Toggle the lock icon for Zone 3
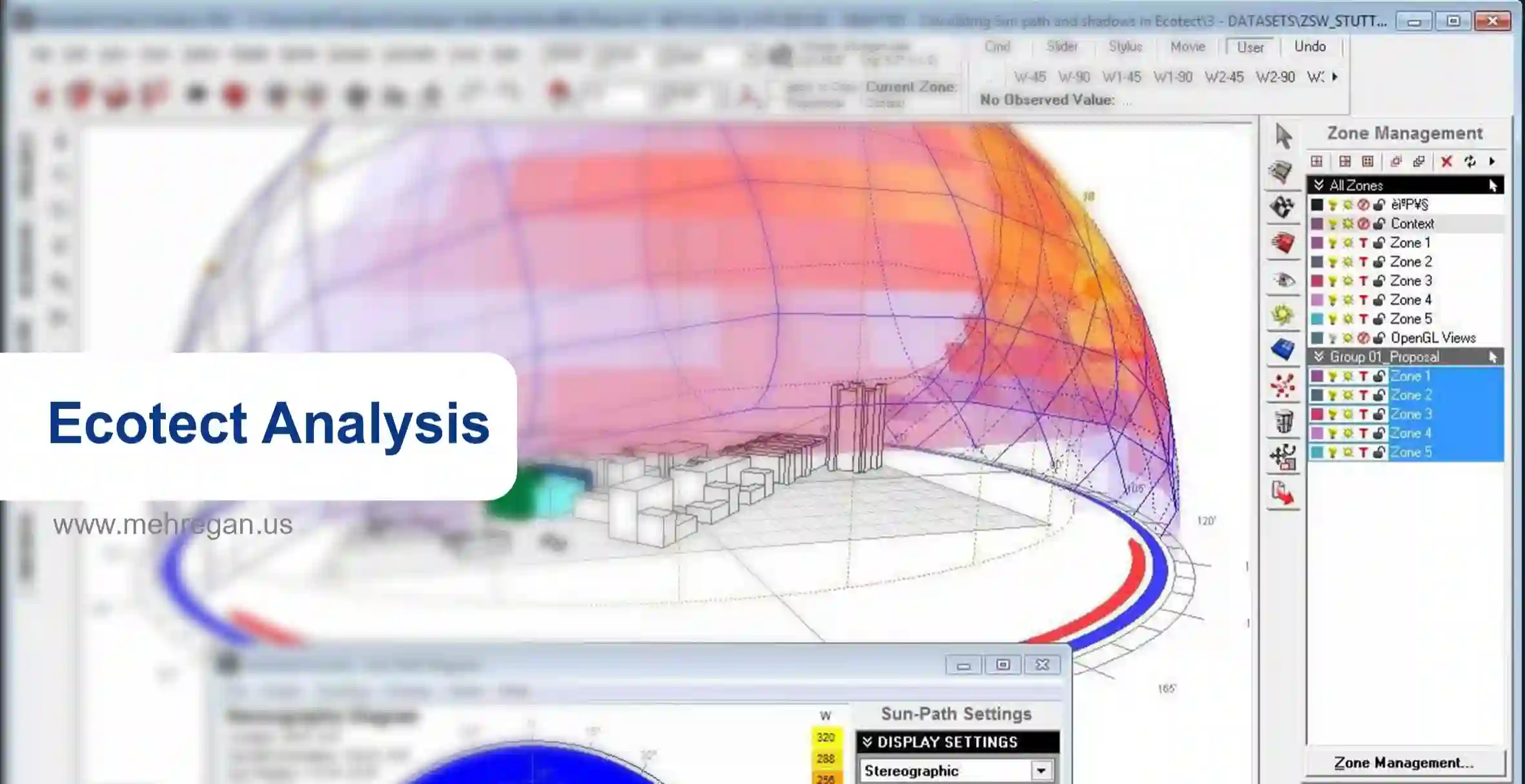 (1379, 281)
